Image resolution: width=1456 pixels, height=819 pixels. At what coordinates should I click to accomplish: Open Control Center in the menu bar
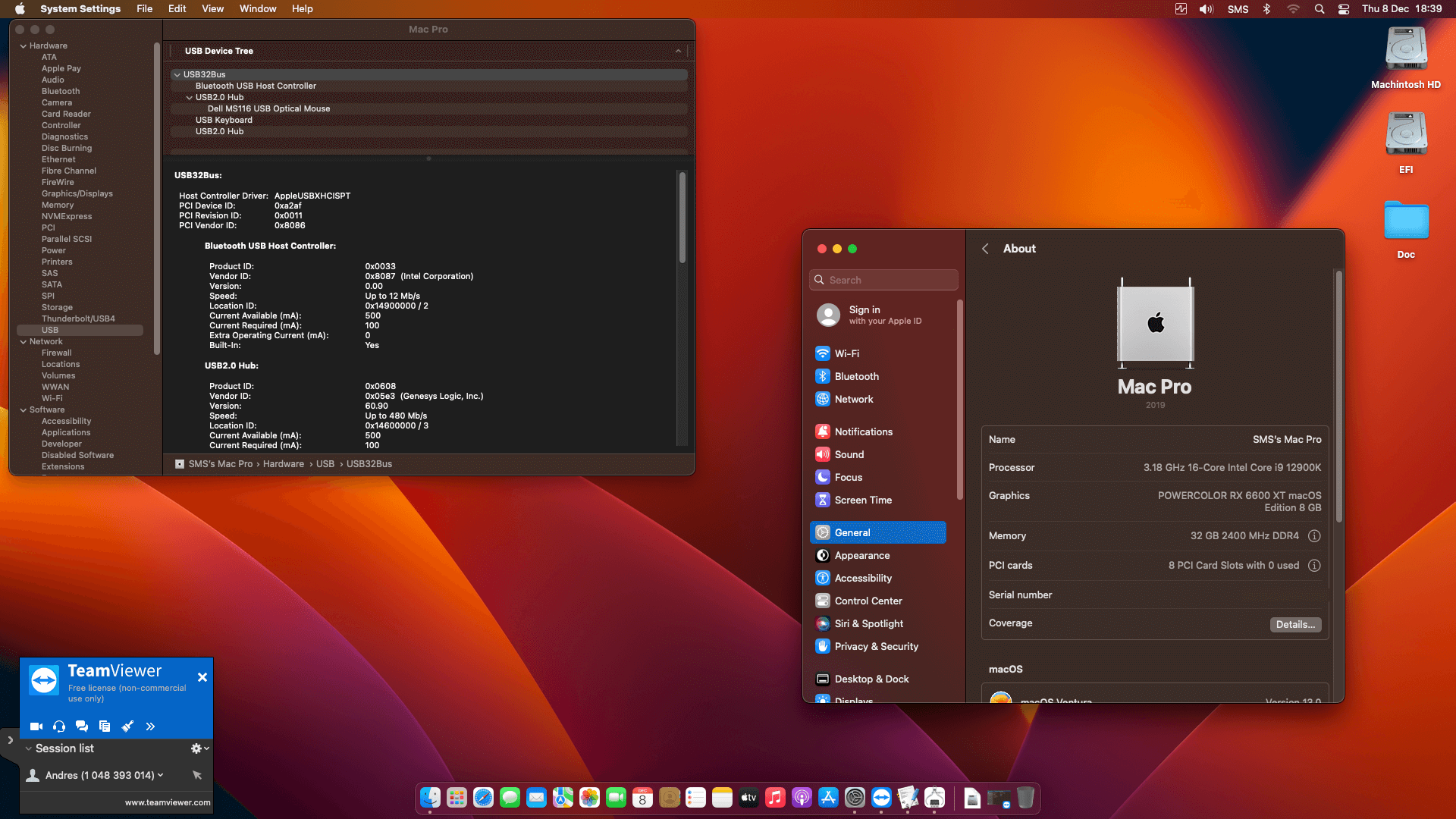point(1343,9)
